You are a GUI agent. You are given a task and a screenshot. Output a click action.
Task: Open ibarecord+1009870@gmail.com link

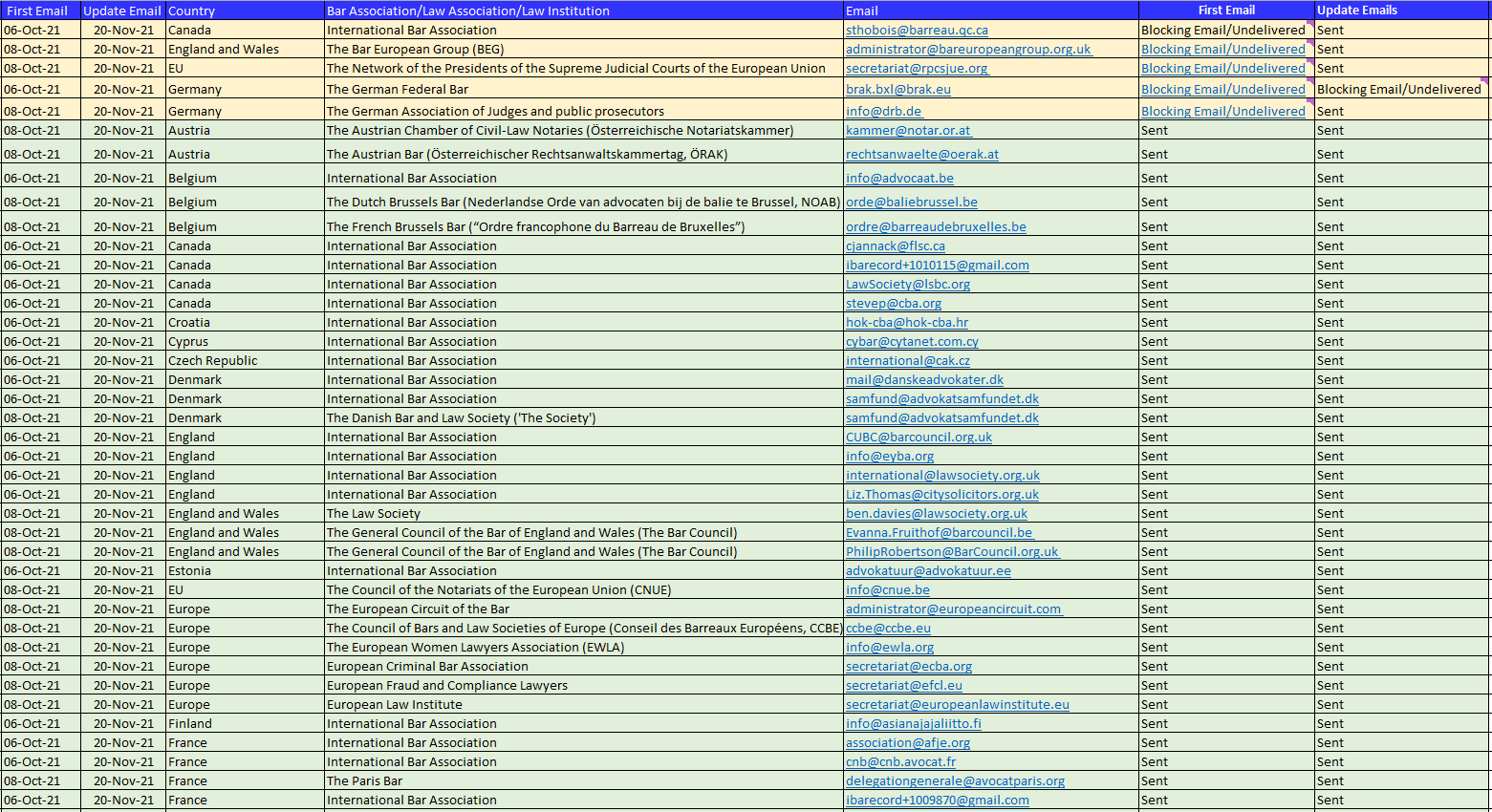point(938,801)
